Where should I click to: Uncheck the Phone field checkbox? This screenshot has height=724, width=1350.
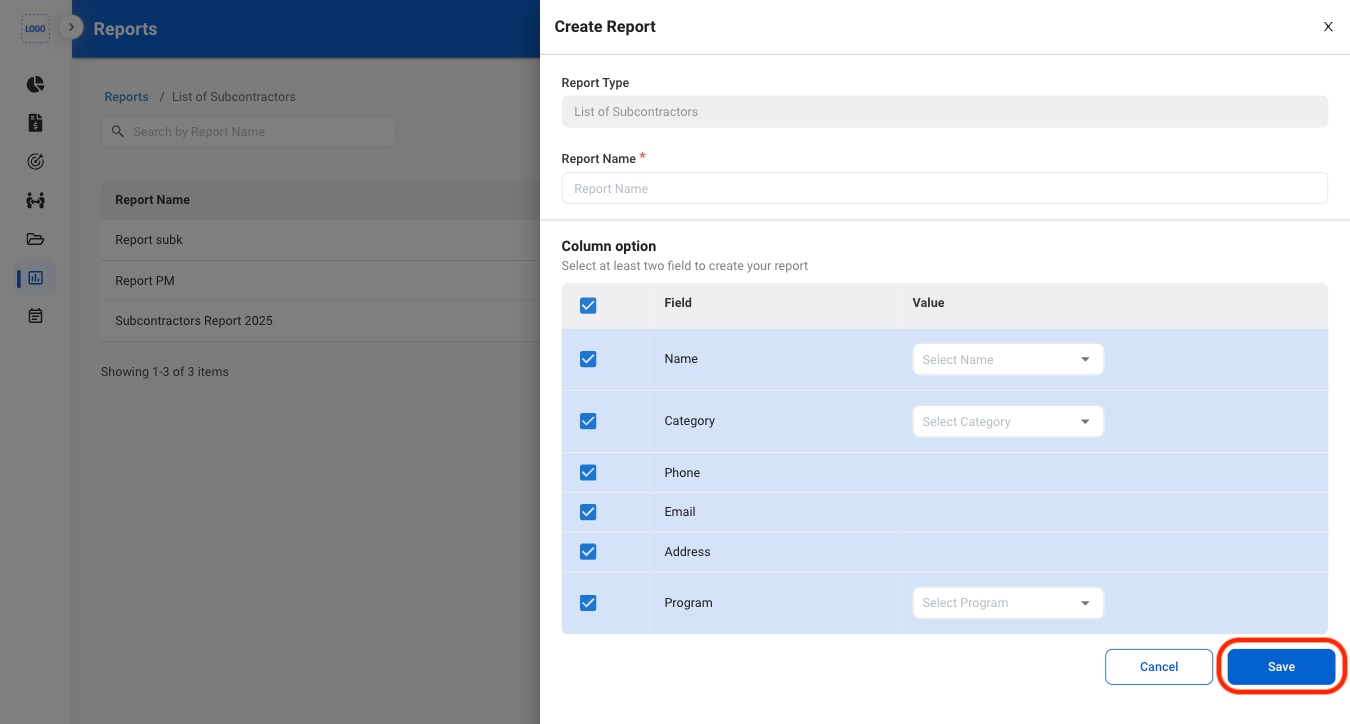click(x=588, y=472)
